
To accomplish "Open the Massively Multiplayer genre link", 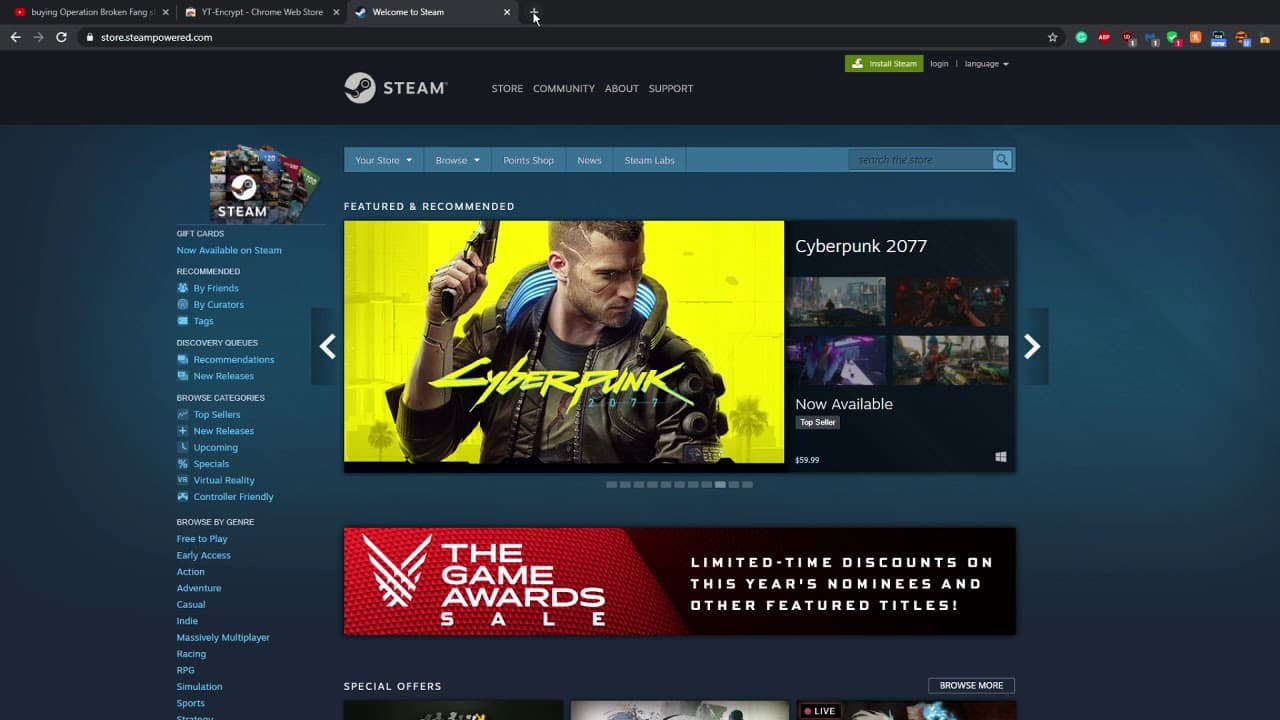I will (223, 637).
